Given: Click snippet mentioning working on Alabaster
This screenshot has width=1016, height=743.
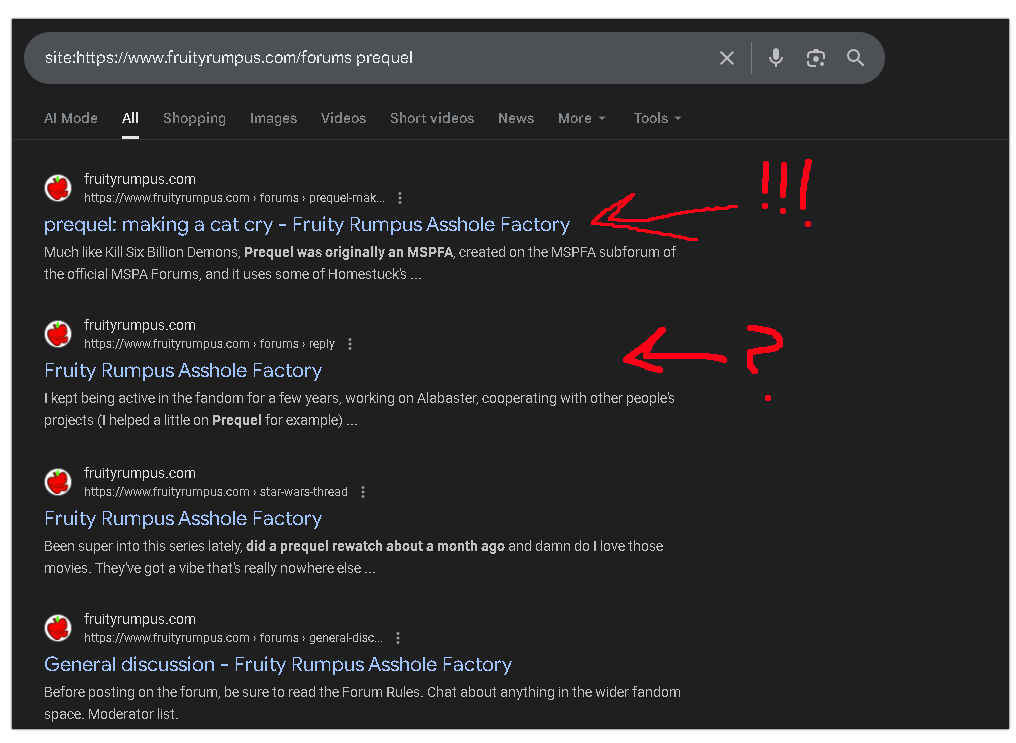Looking at the screenshot, I should tap(359, 409).
